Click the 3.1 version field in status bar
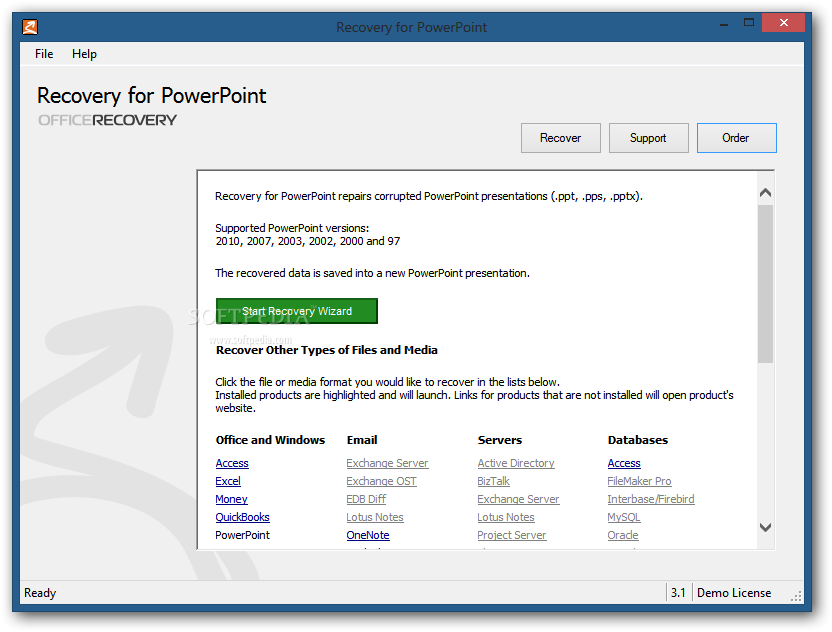This screenshot has width=832, height=632. point(678,593)
